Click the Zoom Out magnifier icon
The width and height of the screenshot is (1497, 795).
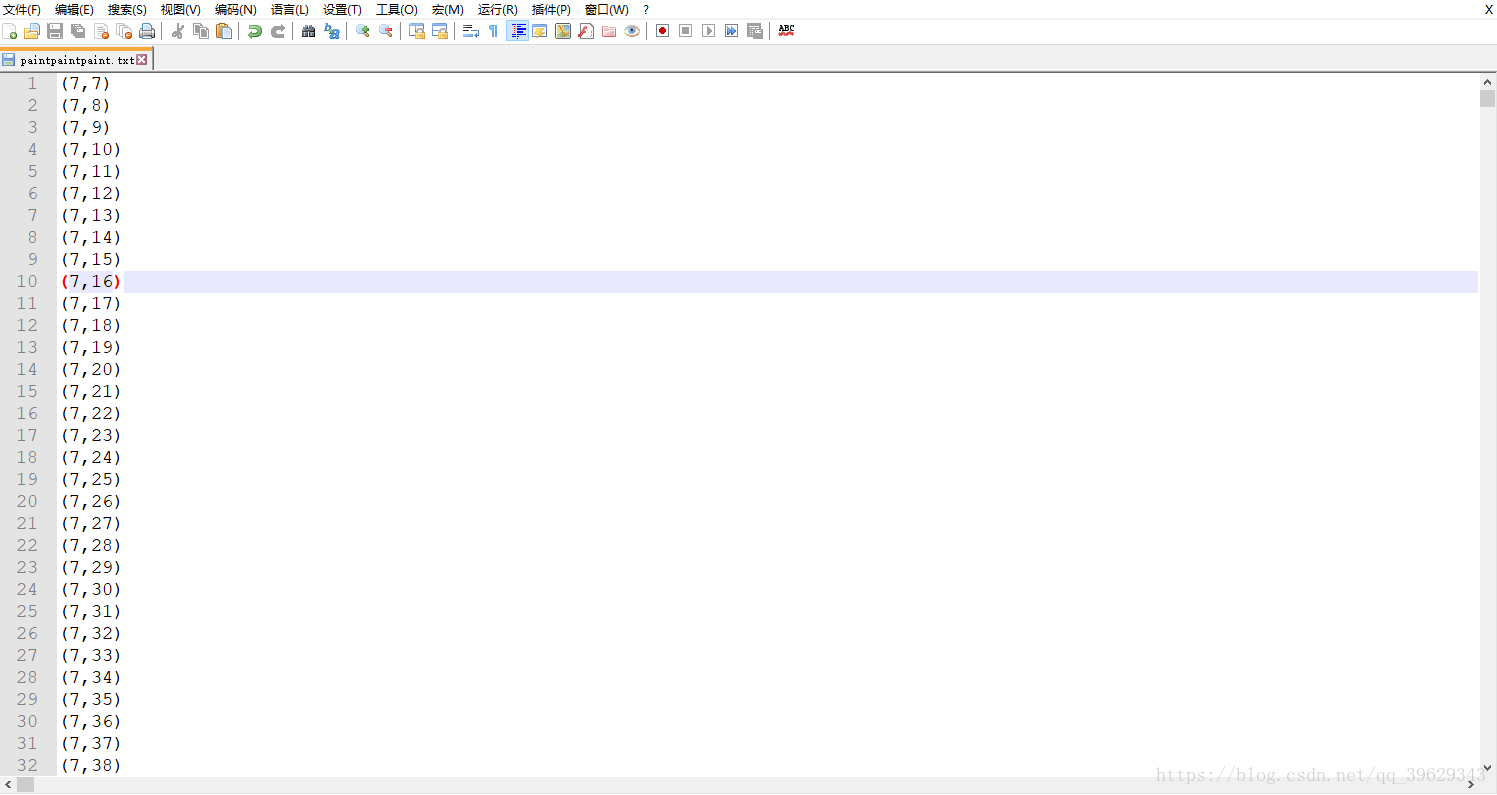pos(386,31)
